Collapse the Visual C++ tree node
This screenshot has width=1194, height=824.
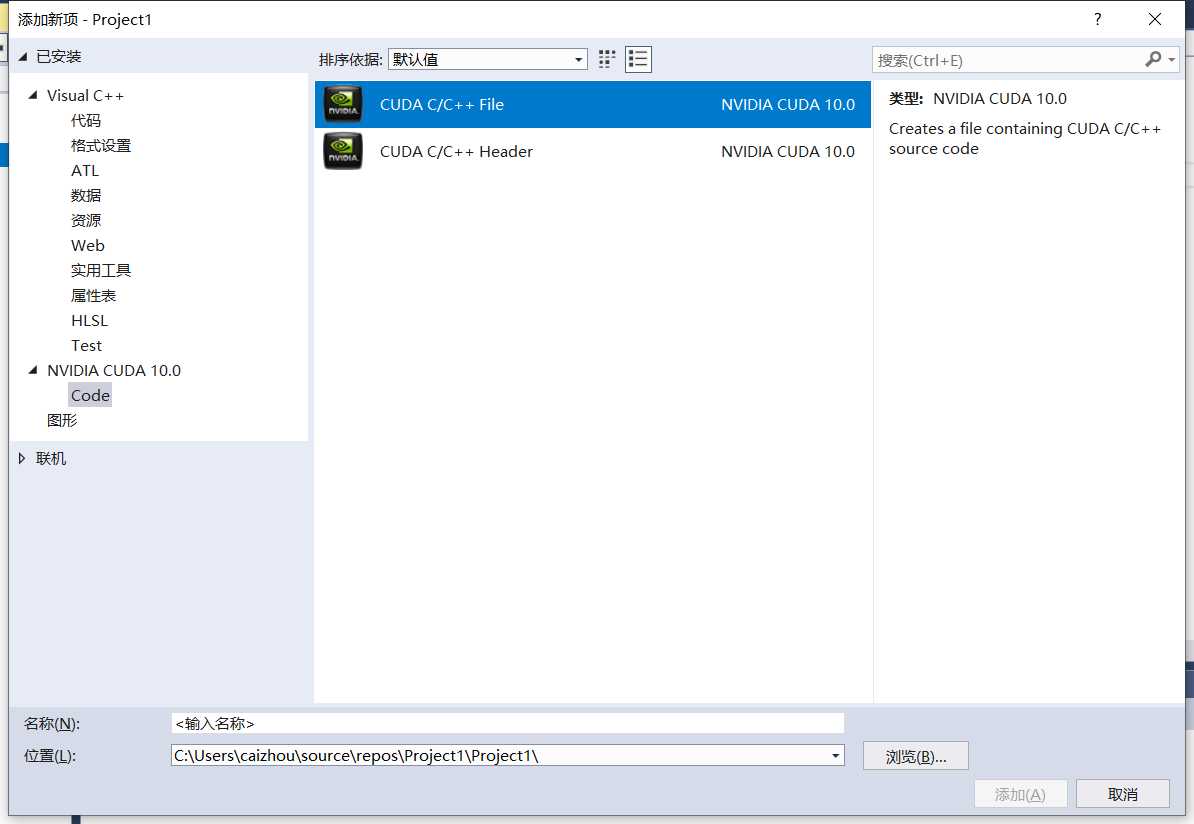coord(33,95)
